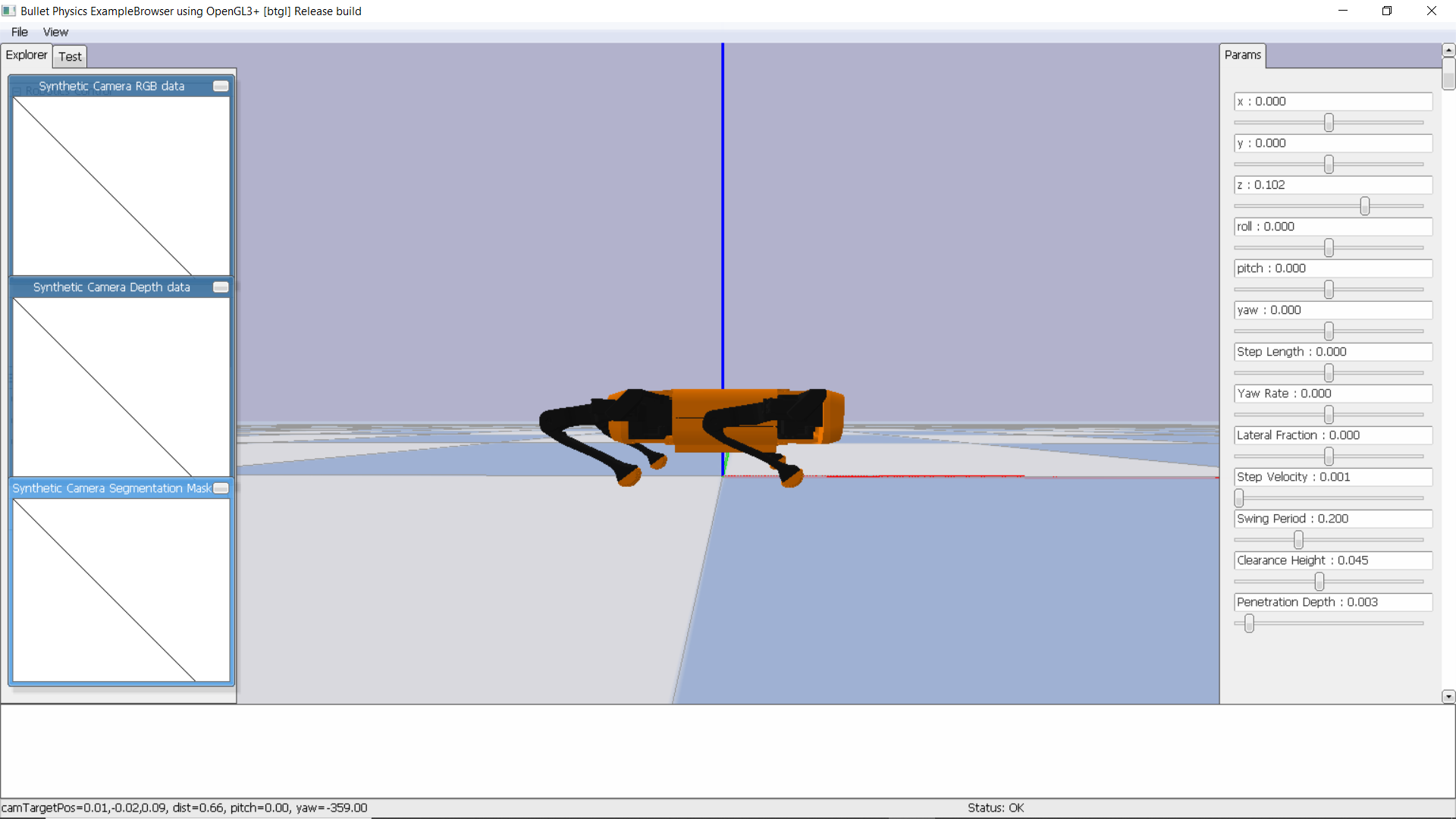
Task: Click the Yaw Rate value field
Action: (x=1332, y=394)
